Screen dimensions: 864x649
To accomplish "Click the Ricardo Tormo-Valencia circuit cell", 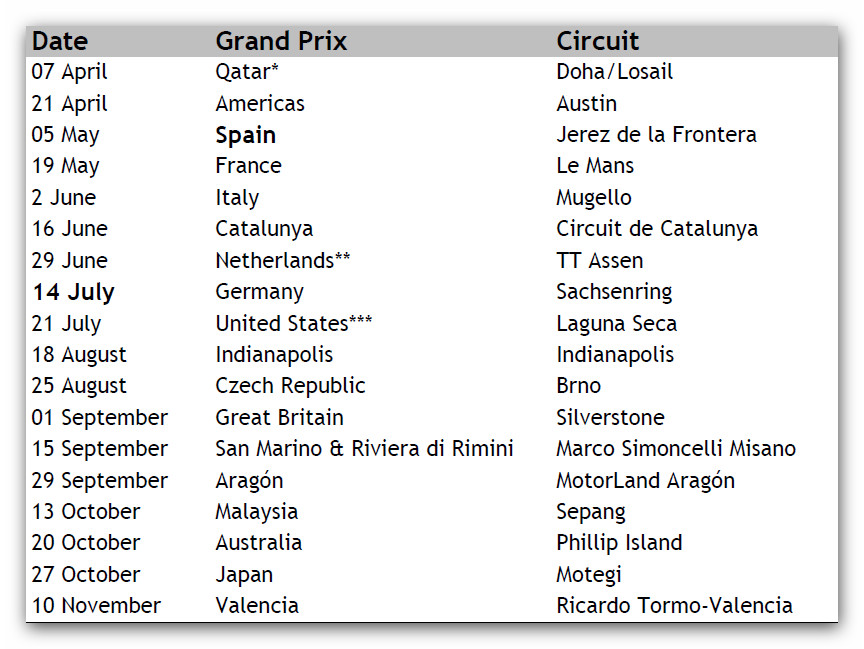I will click(x=674, y=606).
